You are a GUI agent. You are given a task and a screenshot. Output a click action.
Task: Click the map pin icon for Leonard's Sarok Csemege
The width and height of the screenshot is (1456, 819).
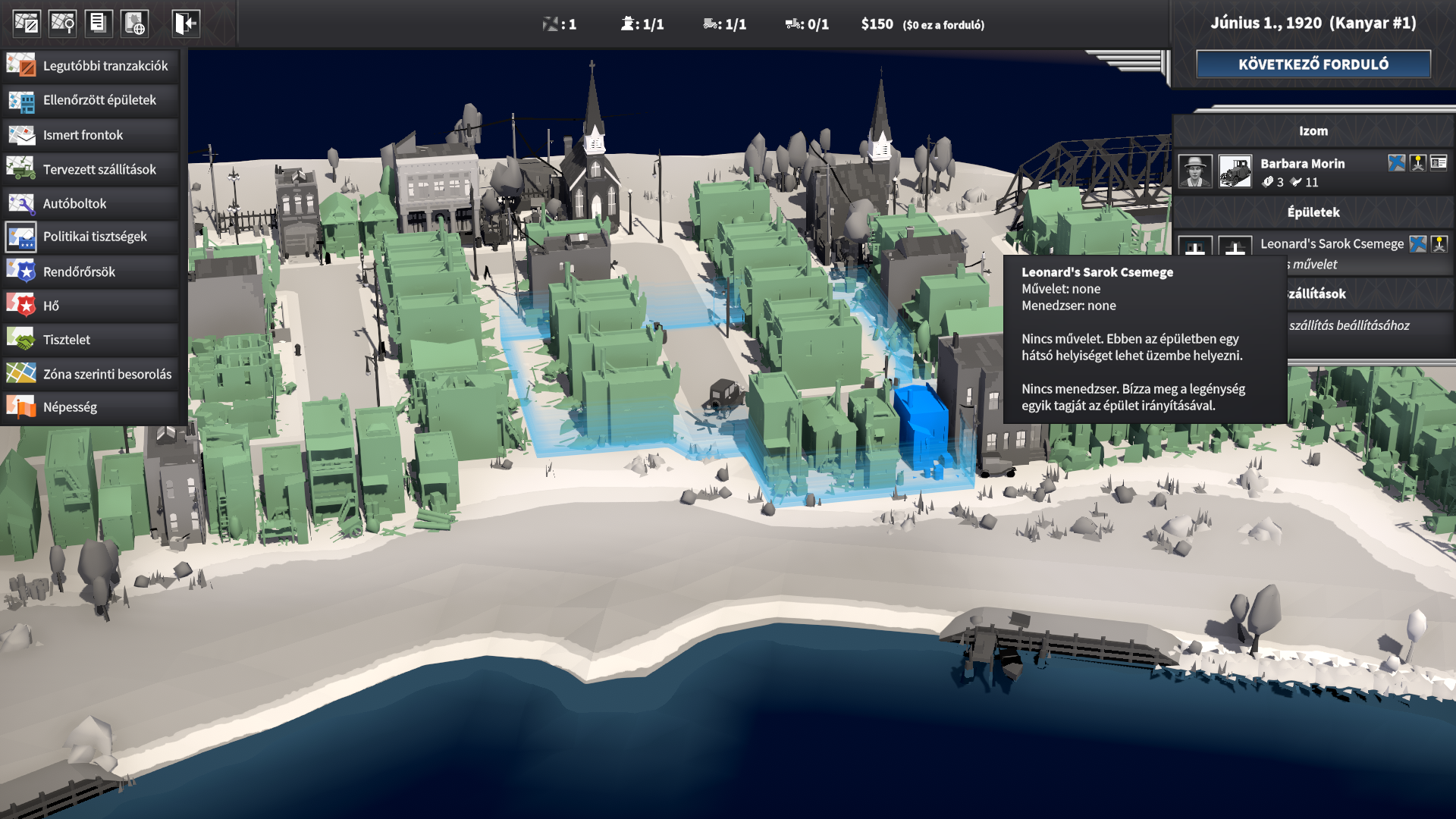tap(1439, 243)
